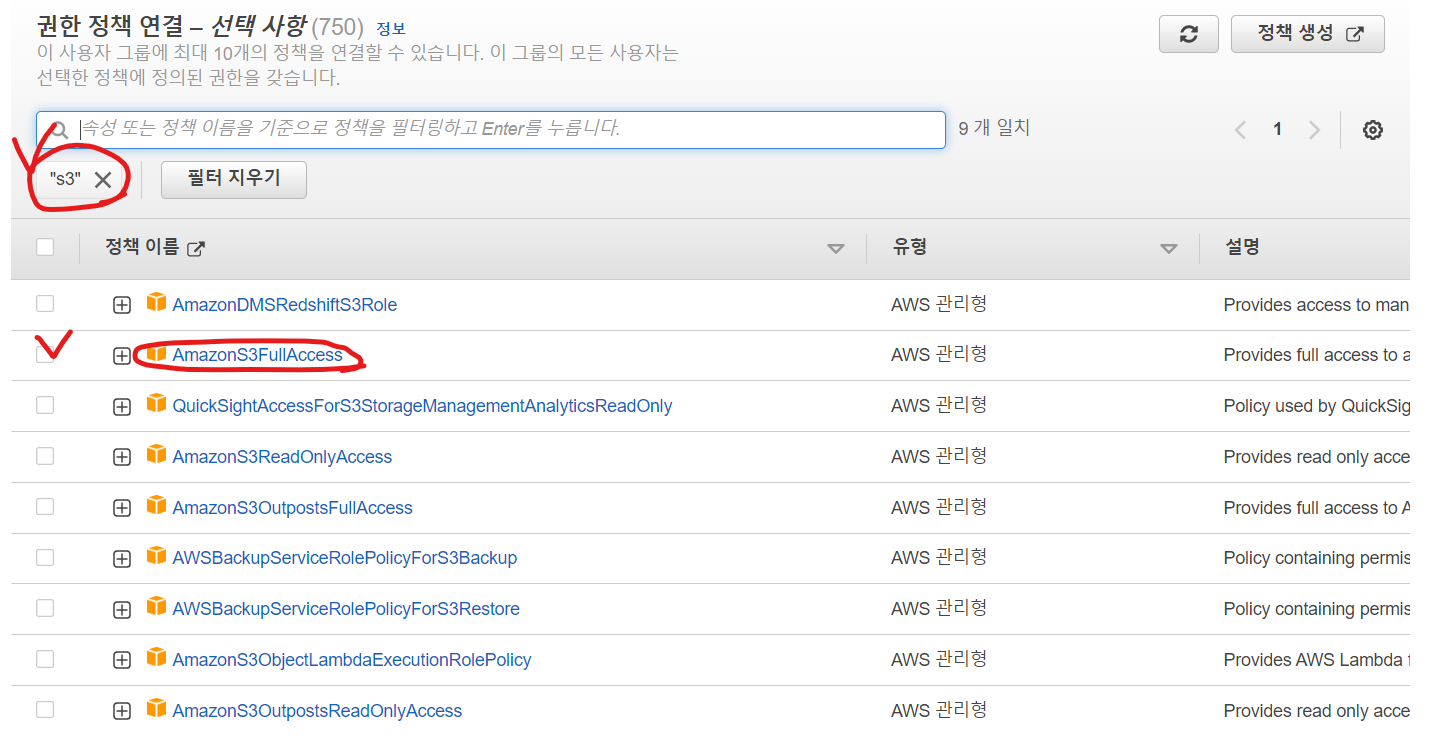Expand the AmazonS3ObjectLambdaExecutionRolePolicy row
This screenshot has width=1446, height=735.
(122, 661)
